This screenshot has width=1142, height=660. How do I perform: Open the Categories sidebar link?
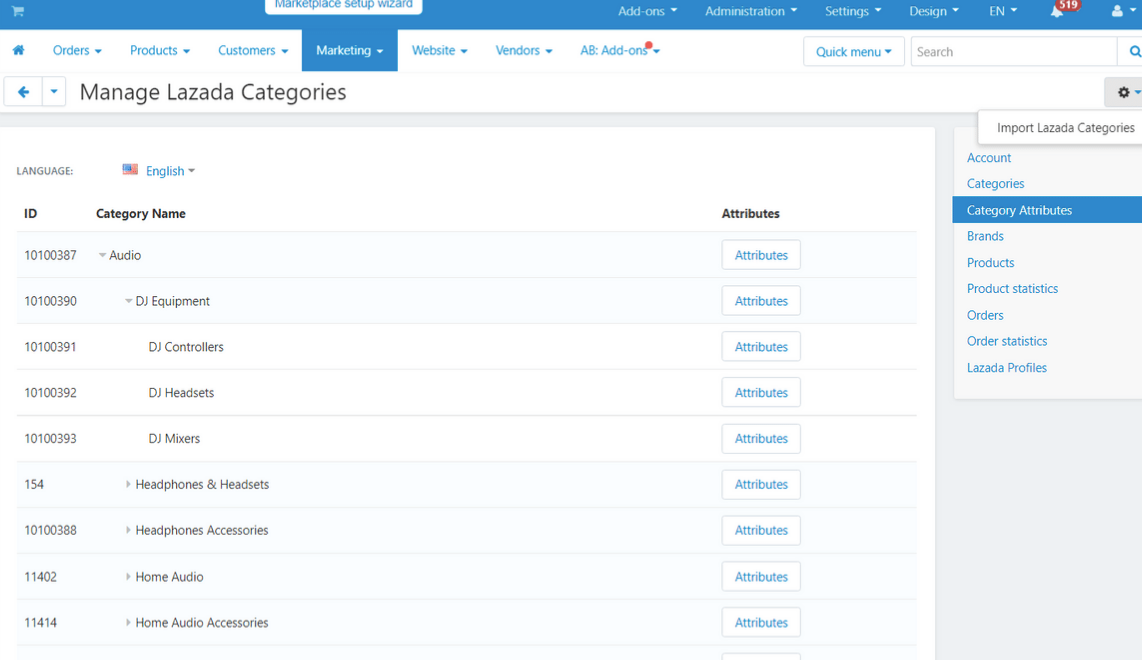click(x=995, y=184)
